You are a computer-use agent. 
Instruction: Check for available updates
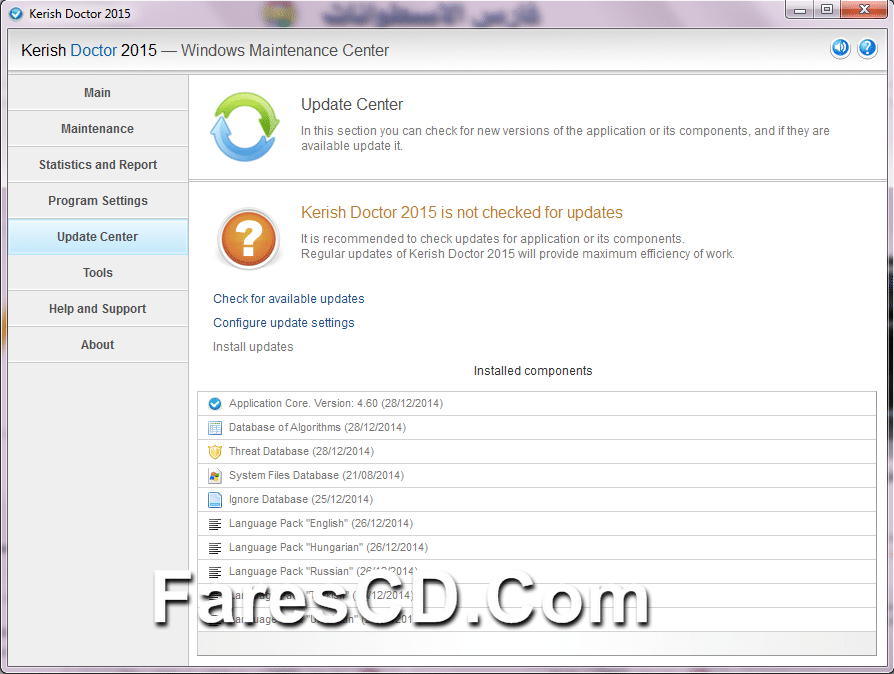pos(288,299)
